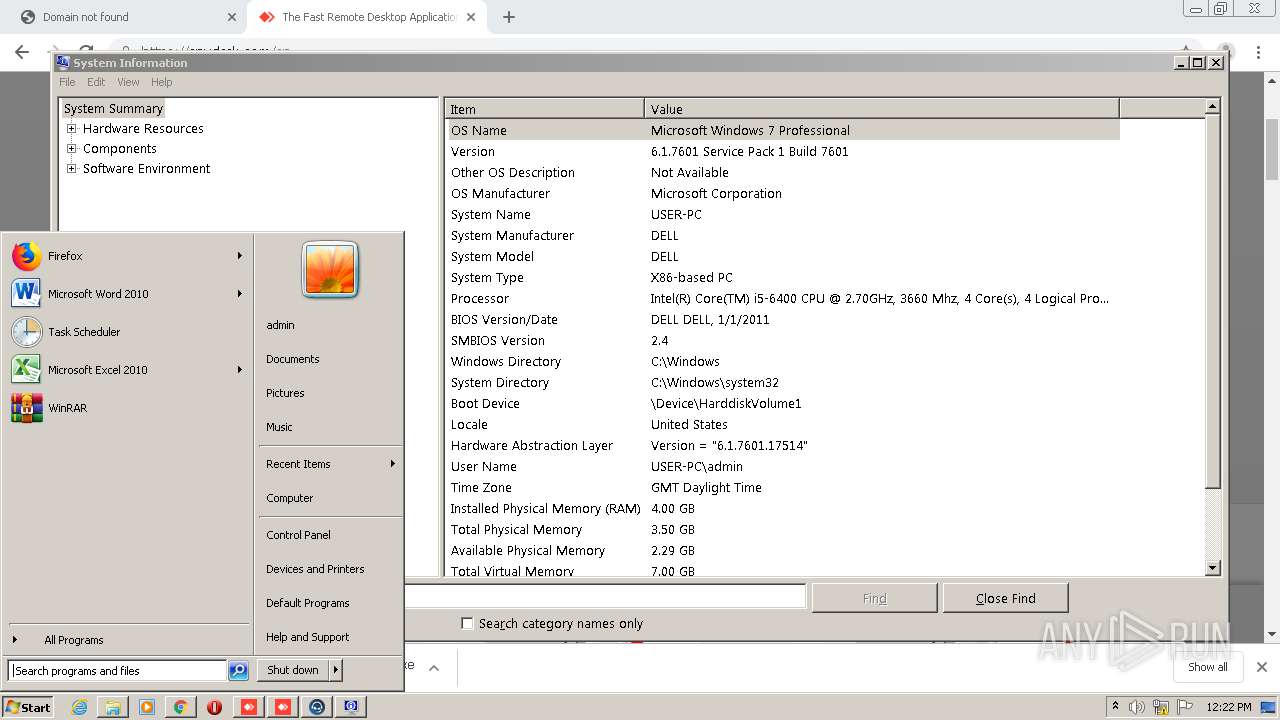Image resolution: width=1280 pixels, height=720 pixels.
Task: Click the network status tray icon
Action: click(1161, 707)
